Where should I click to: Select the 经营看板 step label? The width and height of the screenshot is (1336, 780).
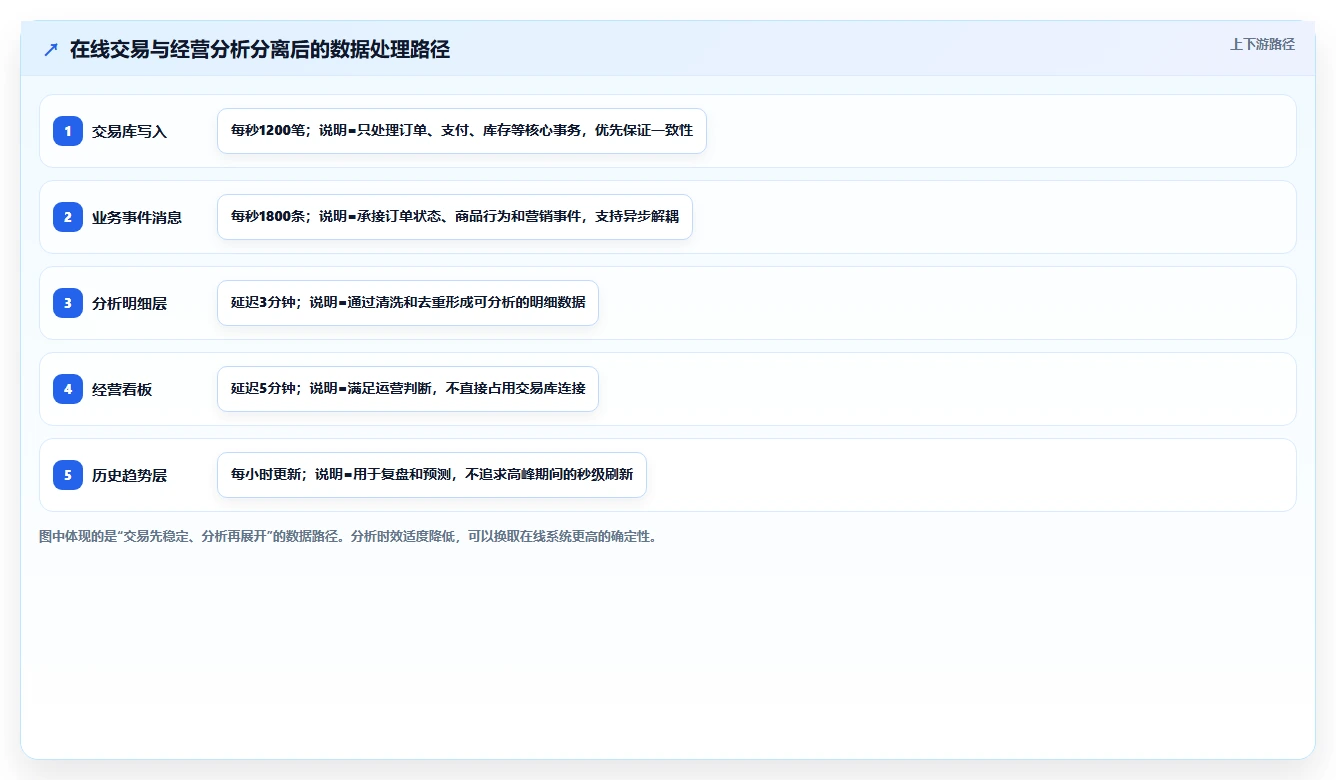point(122,389)
